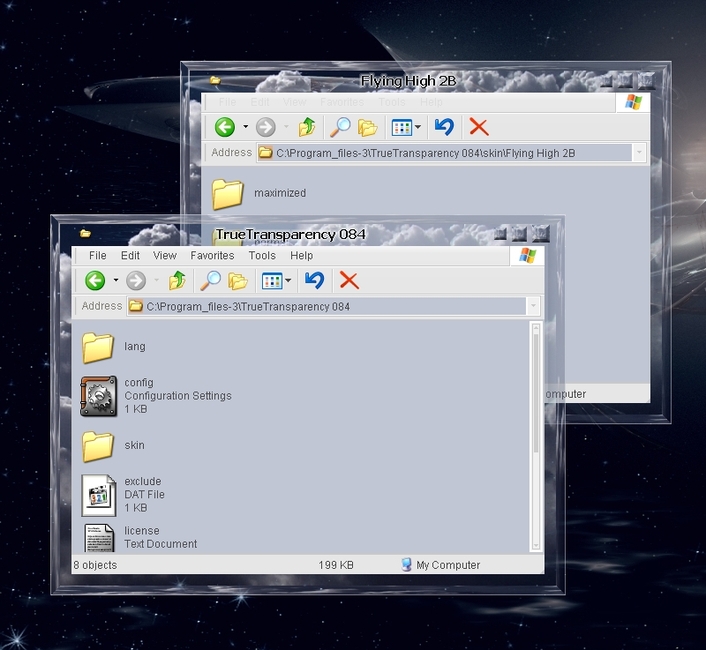This screenshot has height=650, width=706.
Task: Open File menu in TrueTransparency 084 window
Action: tap(98, 255)
